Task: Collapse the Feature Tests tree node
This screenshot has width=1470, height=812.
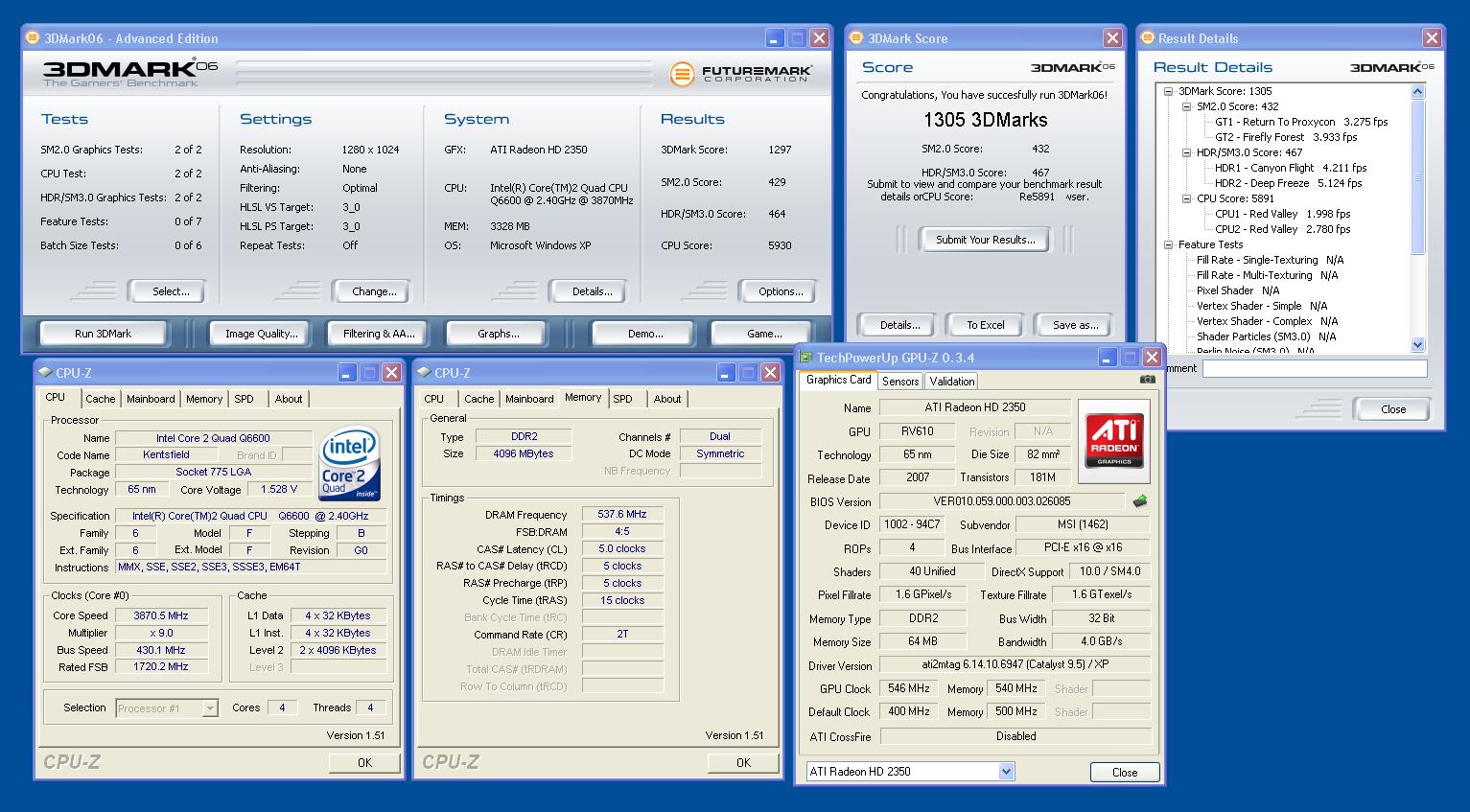Action: (x=1168, y=244)
